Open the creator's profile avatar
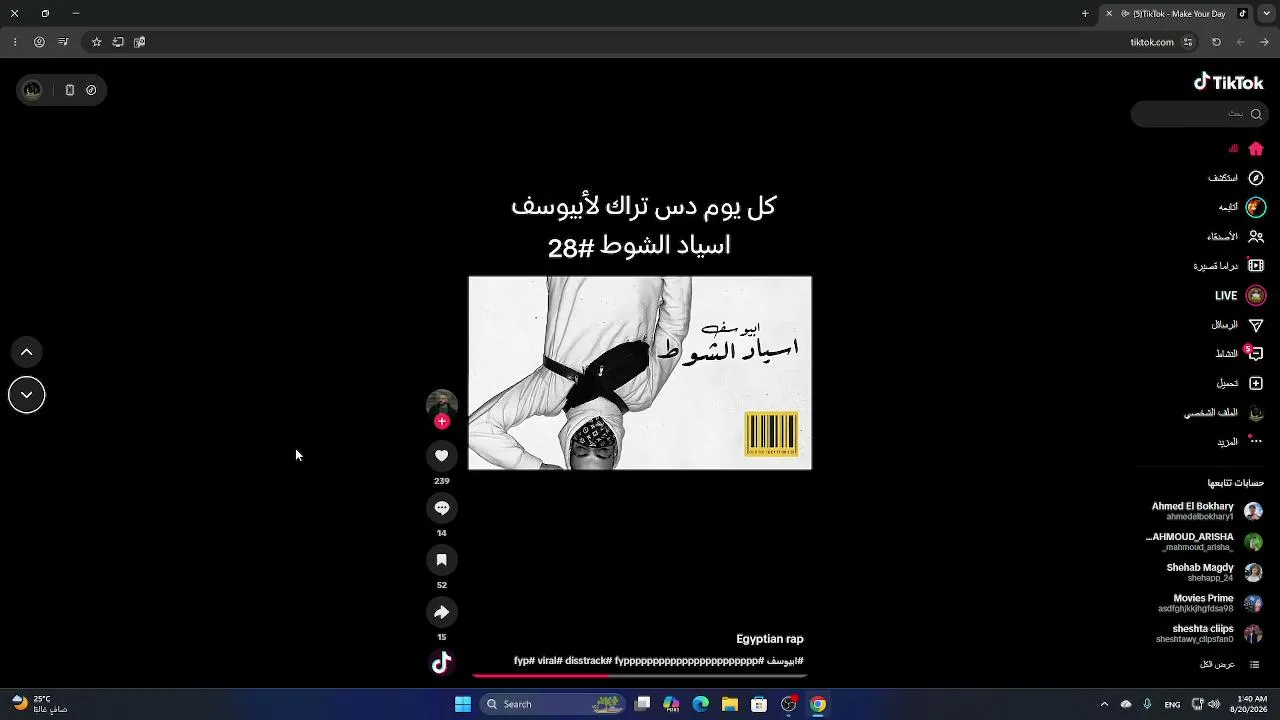Image resolution: width=1280 pixels, height=720 pixels. (441, 403)
